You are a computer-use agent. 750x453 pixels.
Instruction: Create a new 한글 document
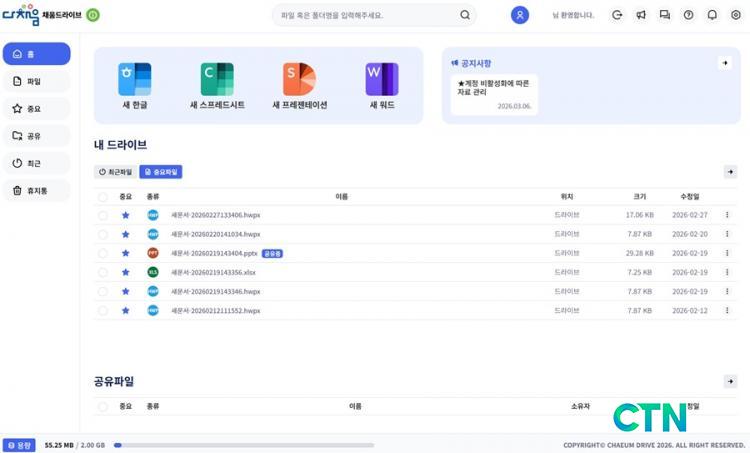[134, 84]
